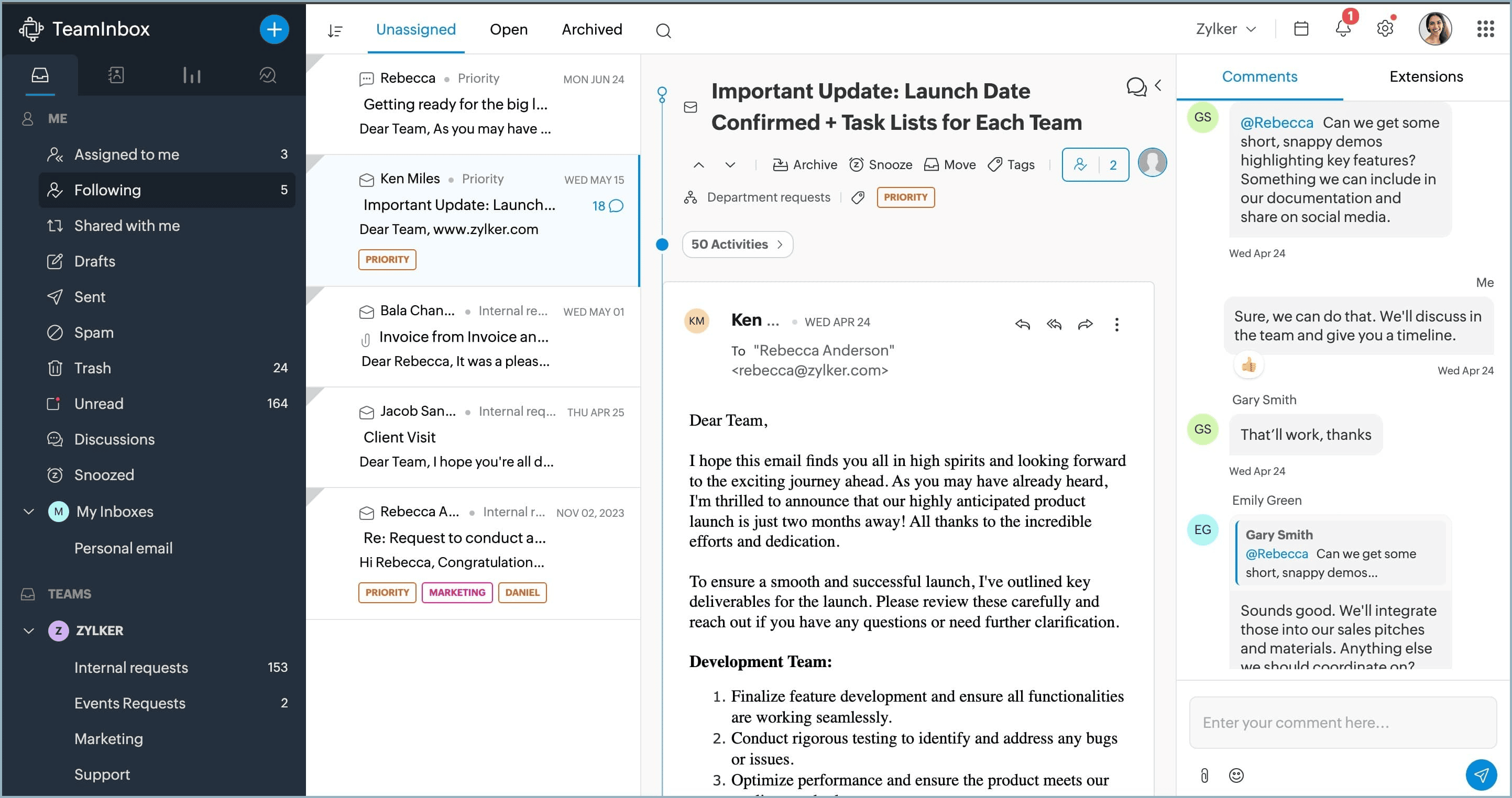The height and width of the screenshot is (798, 1512).
Task: Open the contacts sidebar icon
Action: point(116,75)
